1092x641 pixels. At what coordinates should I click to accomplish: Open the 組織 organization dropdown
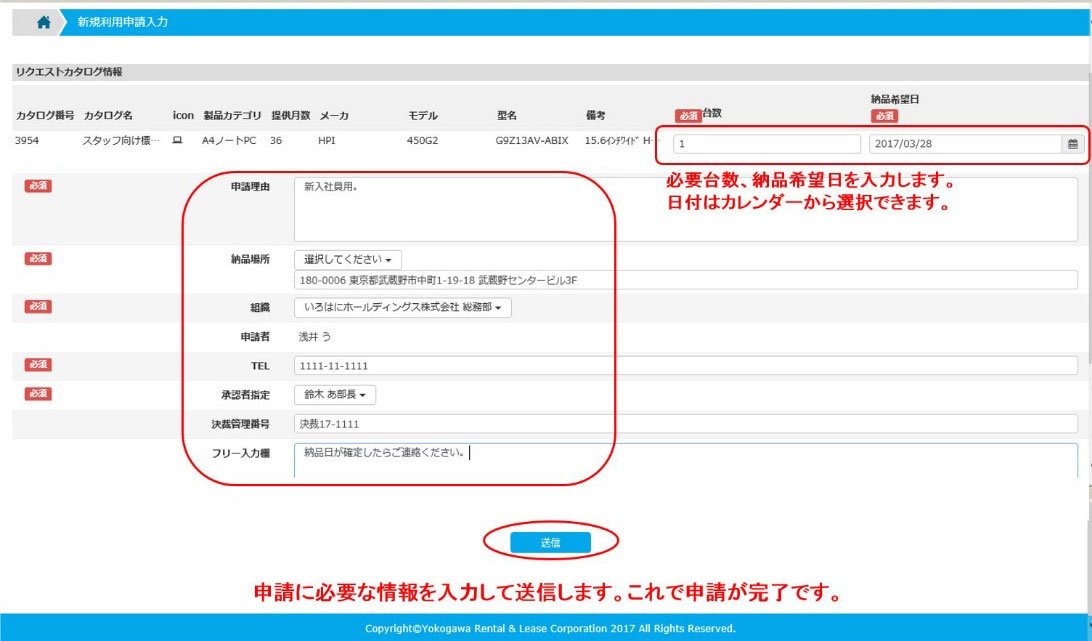(x=403, y=307)
